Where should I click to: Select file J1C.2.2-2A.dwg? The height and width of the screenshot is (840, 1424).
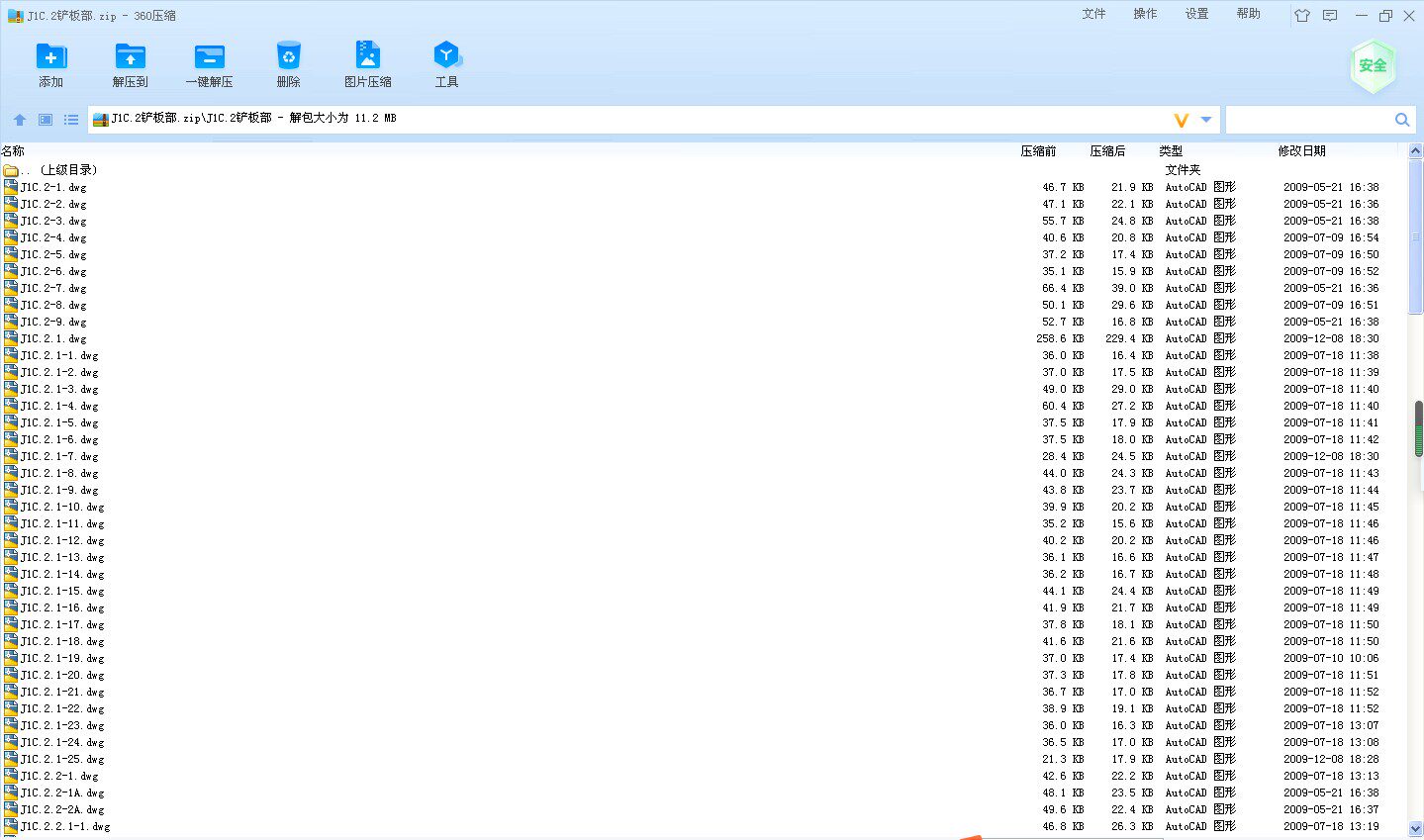703,809
